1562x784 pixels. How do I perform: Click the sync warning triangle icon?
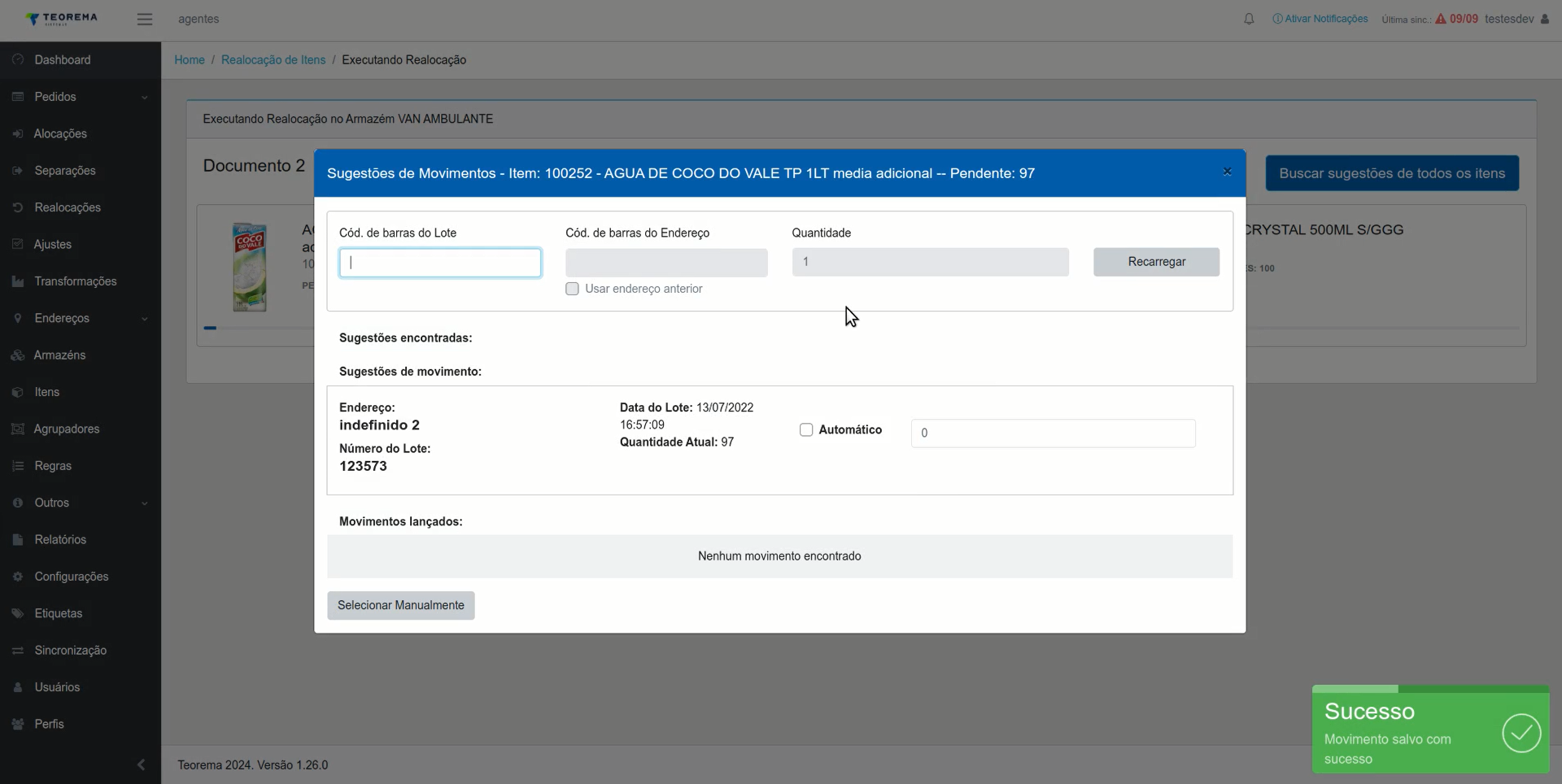[x=1441, y=19]
